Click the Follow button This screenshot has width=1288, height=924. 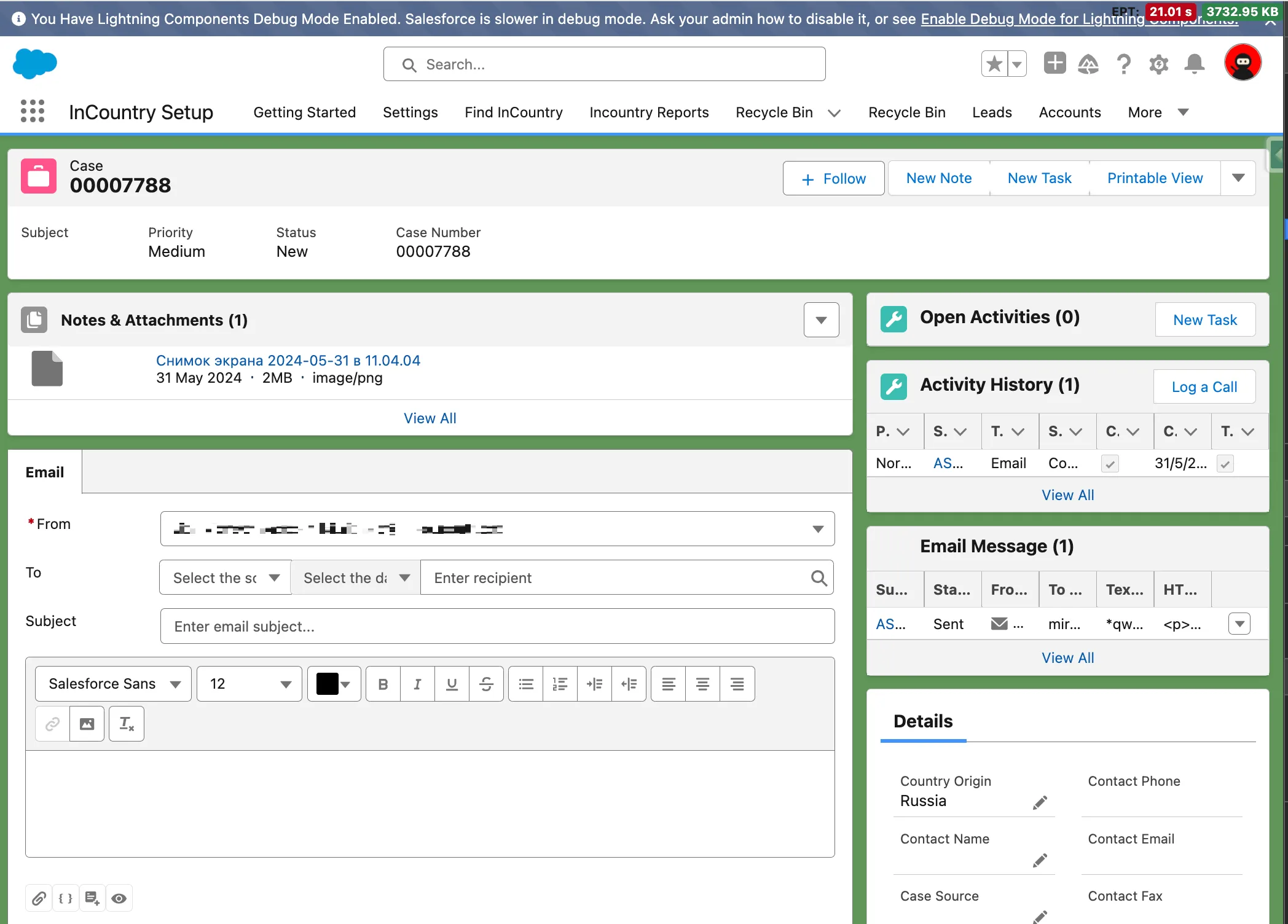pos(833,178)
